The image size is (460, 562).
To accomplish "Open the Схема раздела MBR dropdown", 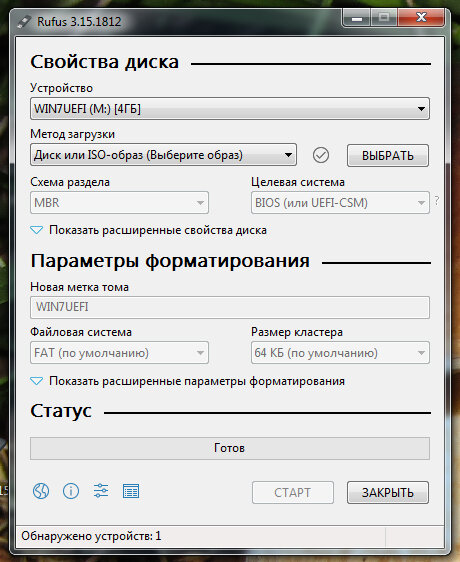I will [119, 203].
